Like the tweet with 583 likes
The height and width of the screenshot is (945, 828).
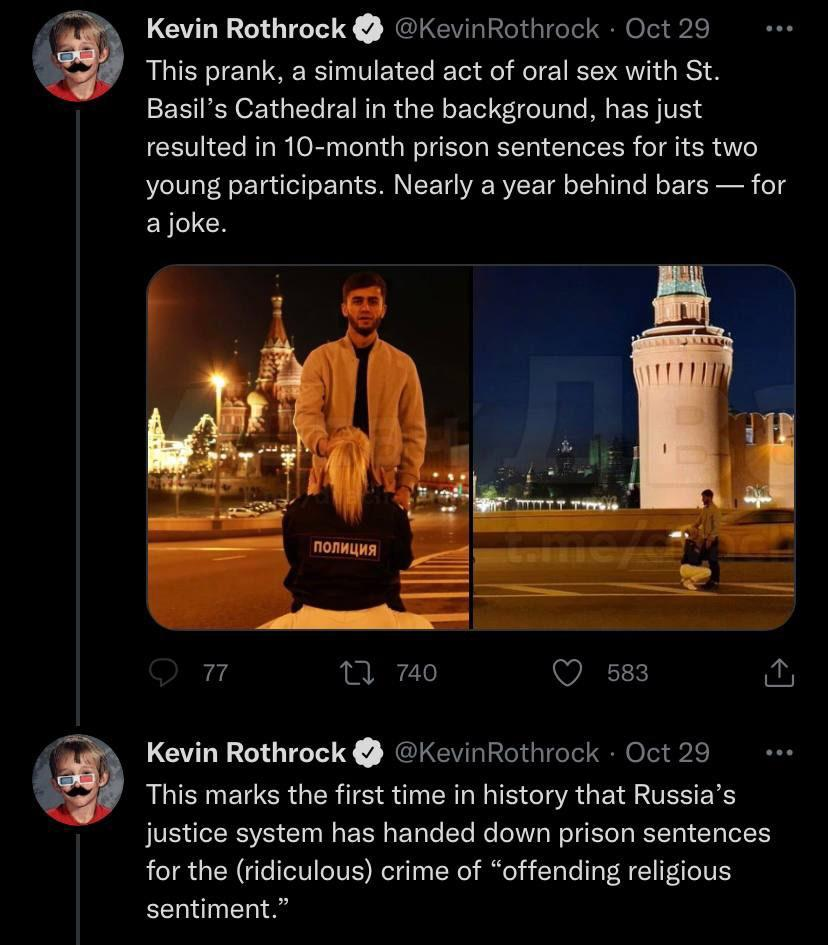568,673
